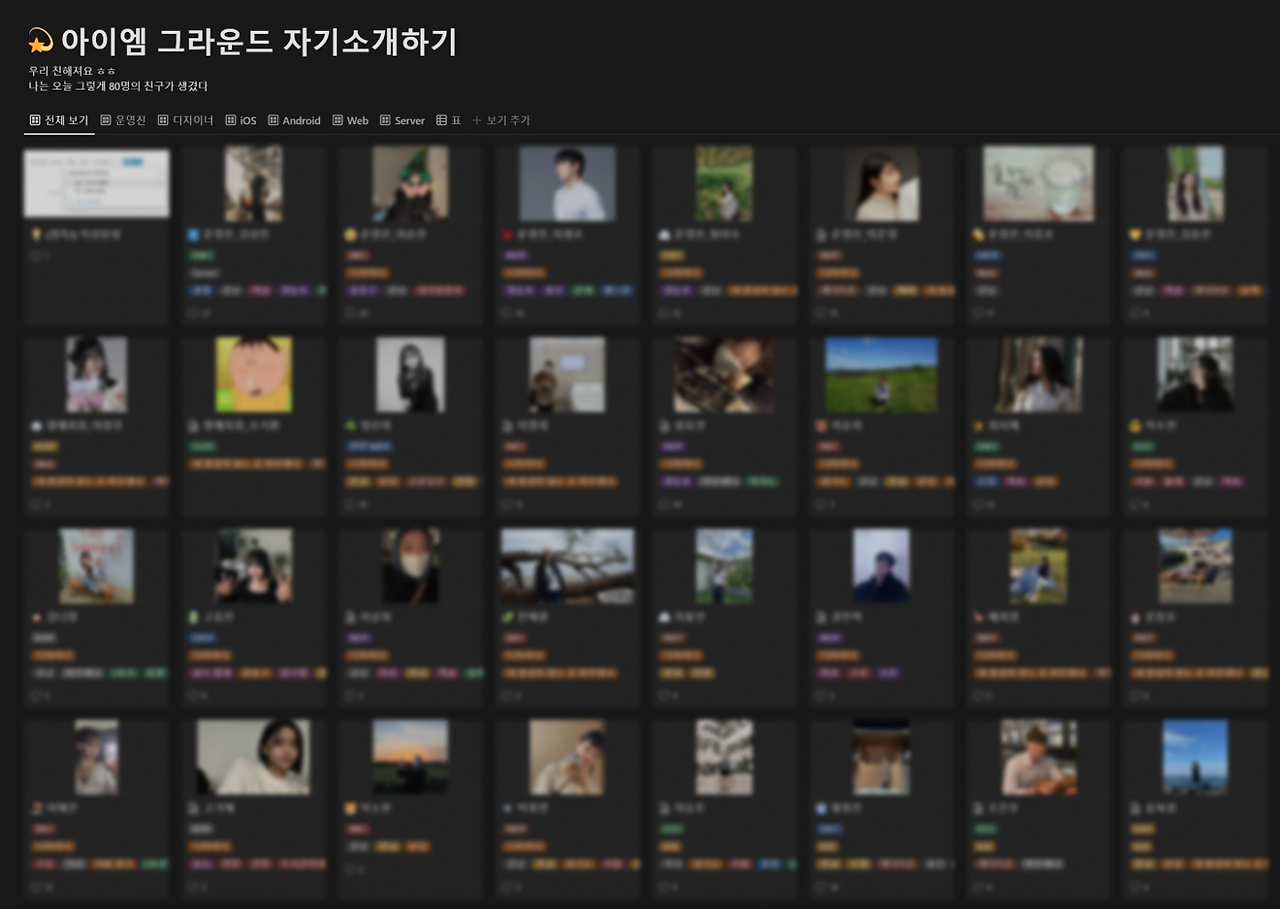Switch to the 전체 보기 view tab
Viewport: 1280px width, 909px height.
point(59,120)
